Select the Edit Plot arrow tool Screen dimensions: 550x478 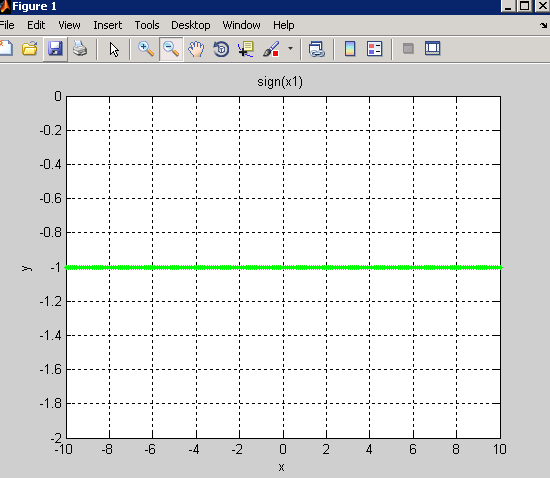click(114, 49)
